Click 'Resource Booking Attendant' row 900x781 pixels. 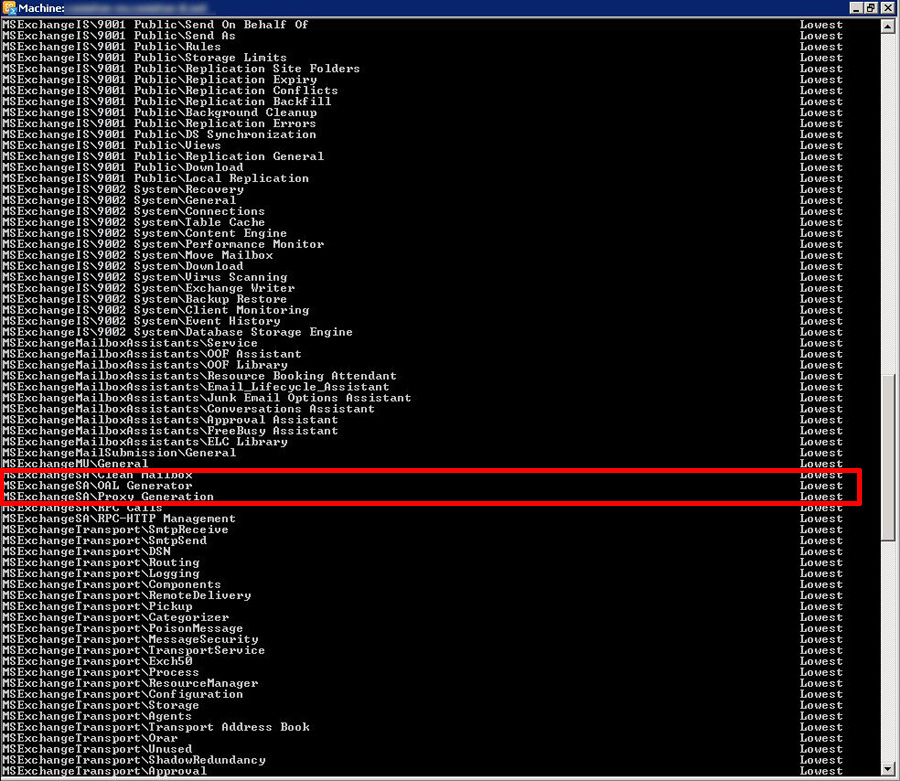(x=422, y=376)
